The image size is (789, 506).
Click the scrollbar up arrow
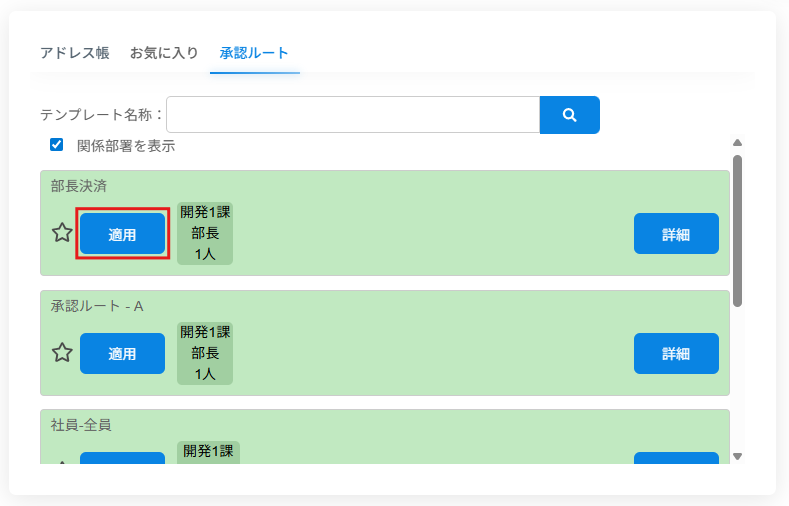(737, 143)
